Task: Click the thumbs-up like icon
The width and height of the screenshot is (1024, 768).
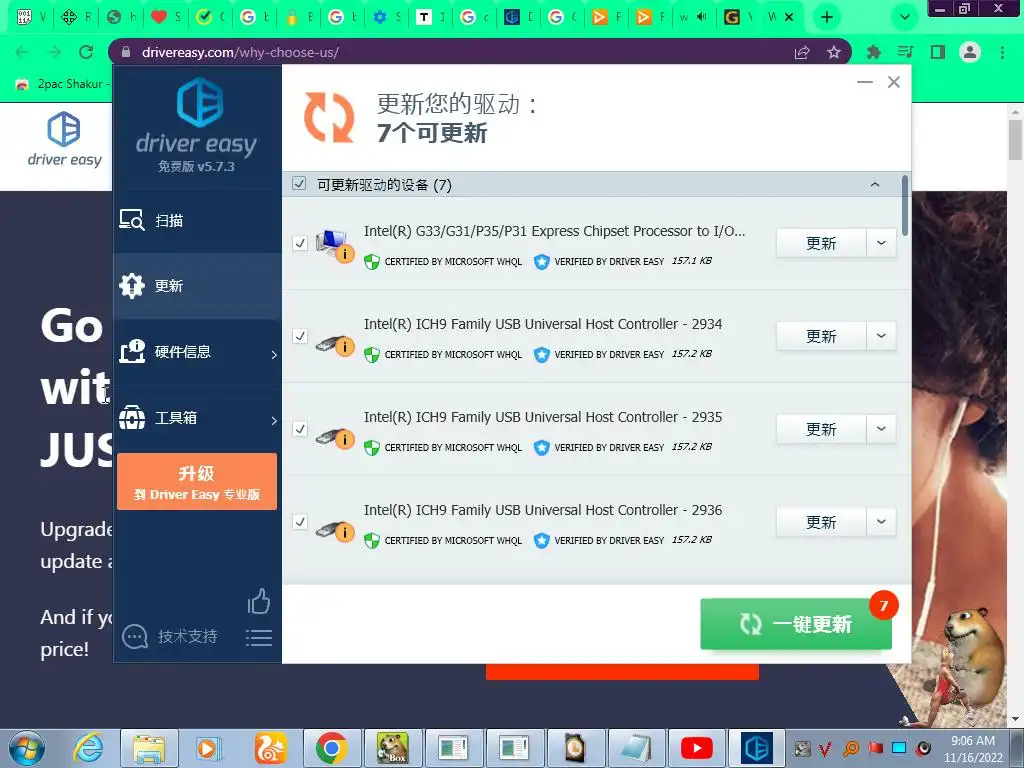Action: 259,601
